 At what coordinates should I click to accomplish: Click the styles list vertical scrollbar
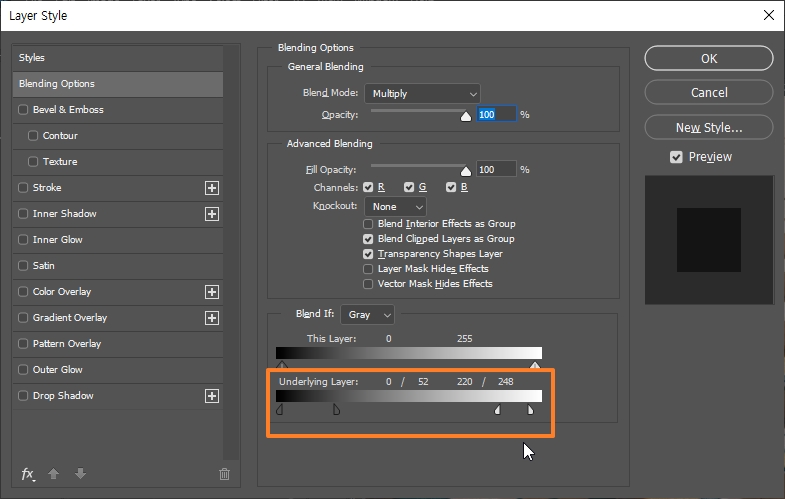point(231,252)
